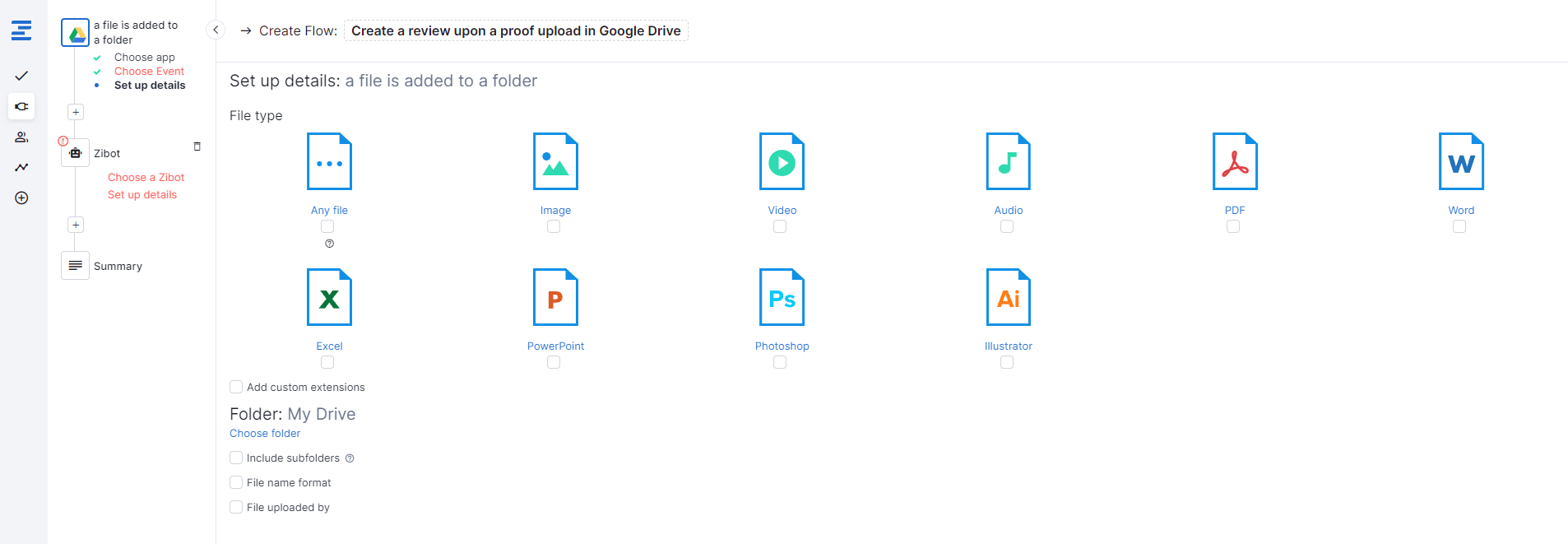Click the Any file label

pos(329,211)
